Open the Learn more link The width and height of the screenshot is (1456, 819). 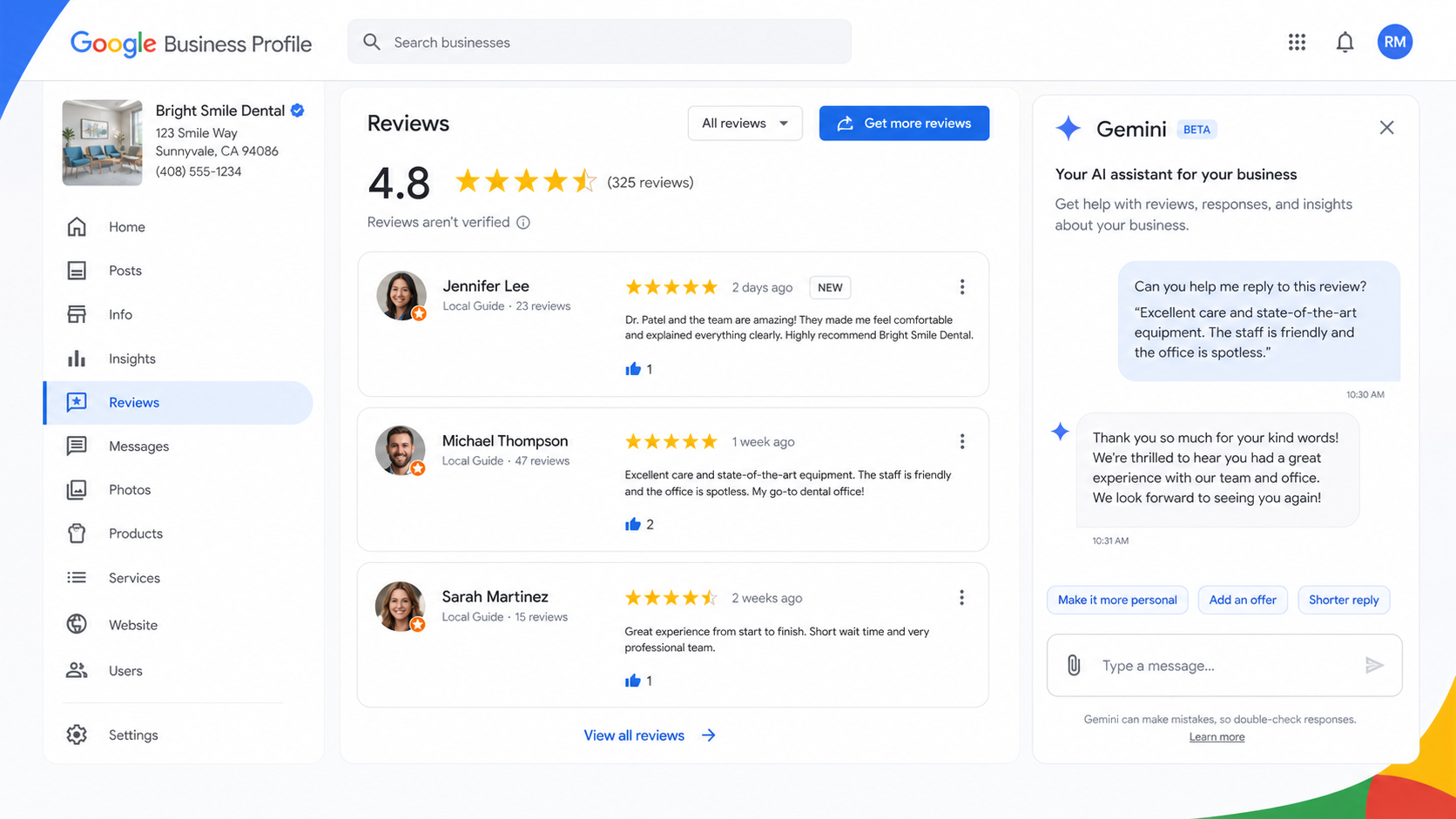coord(1217,737)
